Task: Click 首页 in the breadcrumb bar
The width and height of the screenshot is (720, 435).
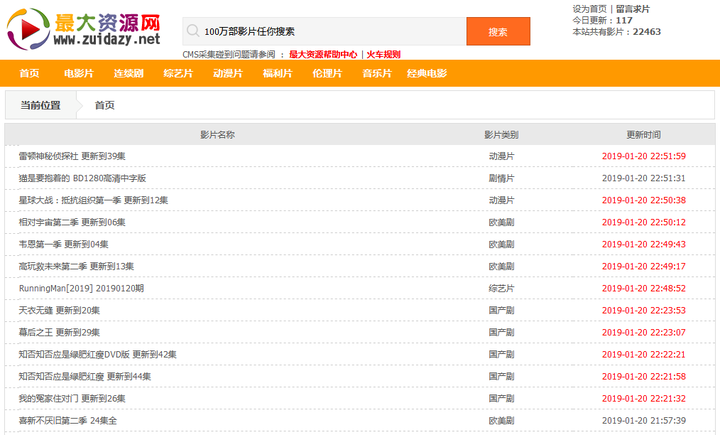Action: (104, 105)
